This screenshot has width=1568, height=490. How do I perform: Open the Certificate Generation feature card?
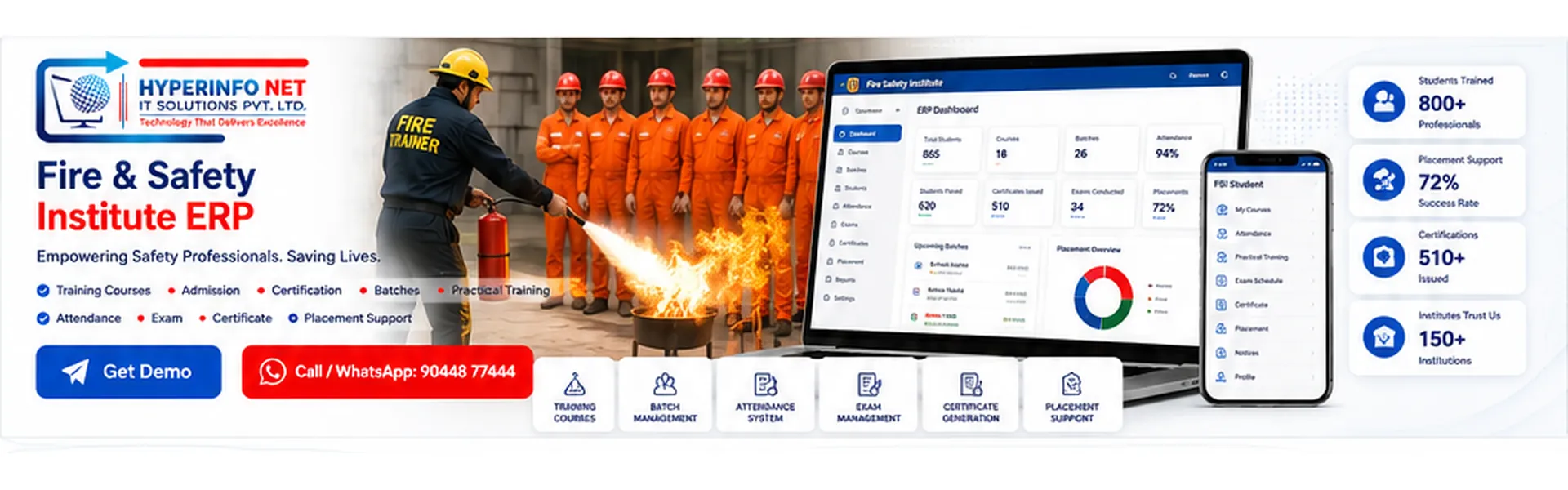click(x=970, y=394)
